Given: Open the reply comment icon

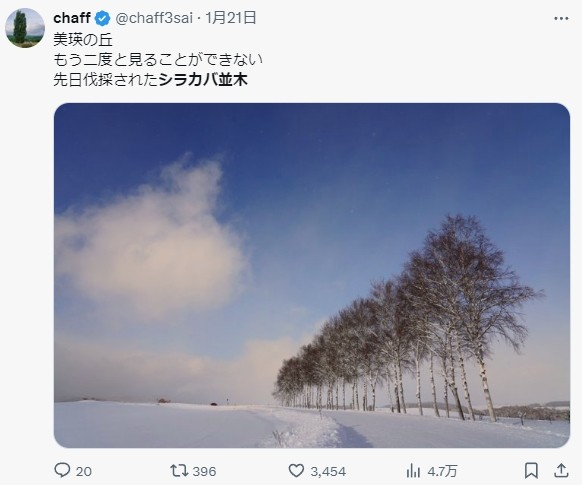Looking at the screenshot, I should (x=62, y=470).
